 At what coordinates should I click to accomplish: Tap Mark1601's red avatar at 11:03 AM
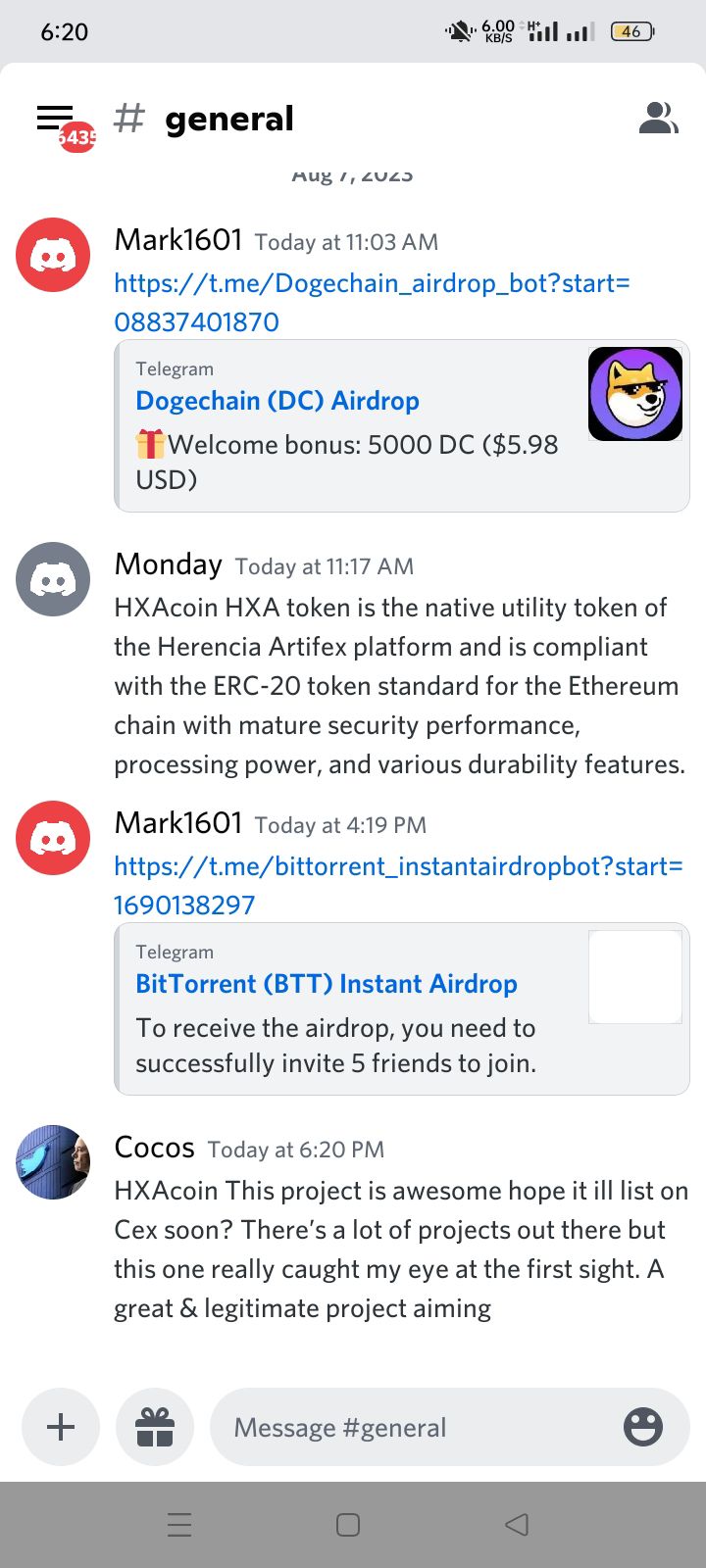coord(53,255)
